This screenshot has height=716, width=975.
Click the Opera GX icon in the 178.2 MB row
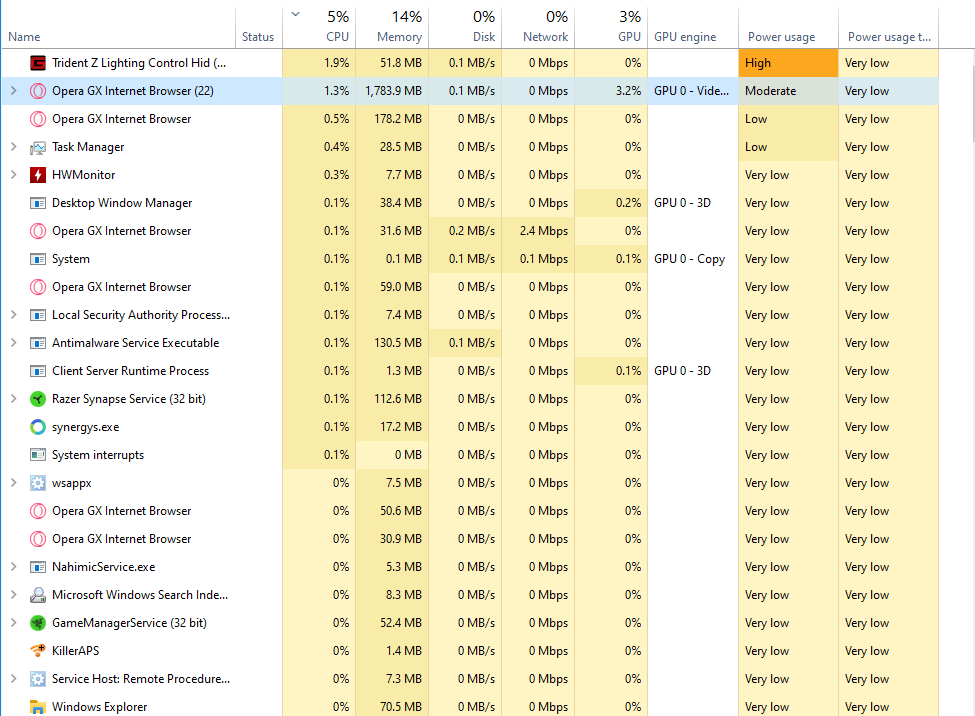click(38, 119)
